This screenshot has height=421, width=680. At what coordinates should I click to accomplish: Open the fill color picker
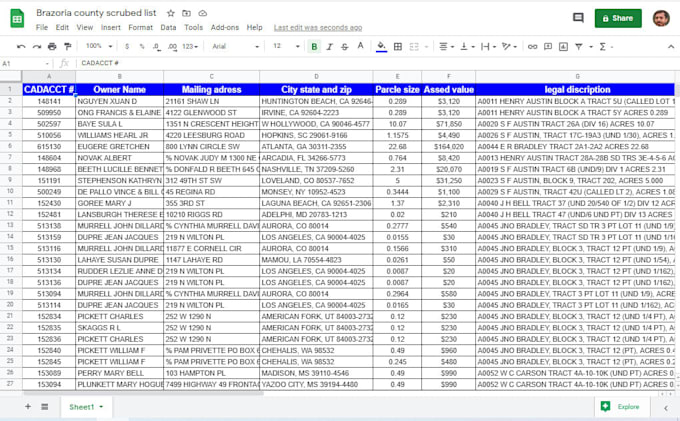pos(381,46)
